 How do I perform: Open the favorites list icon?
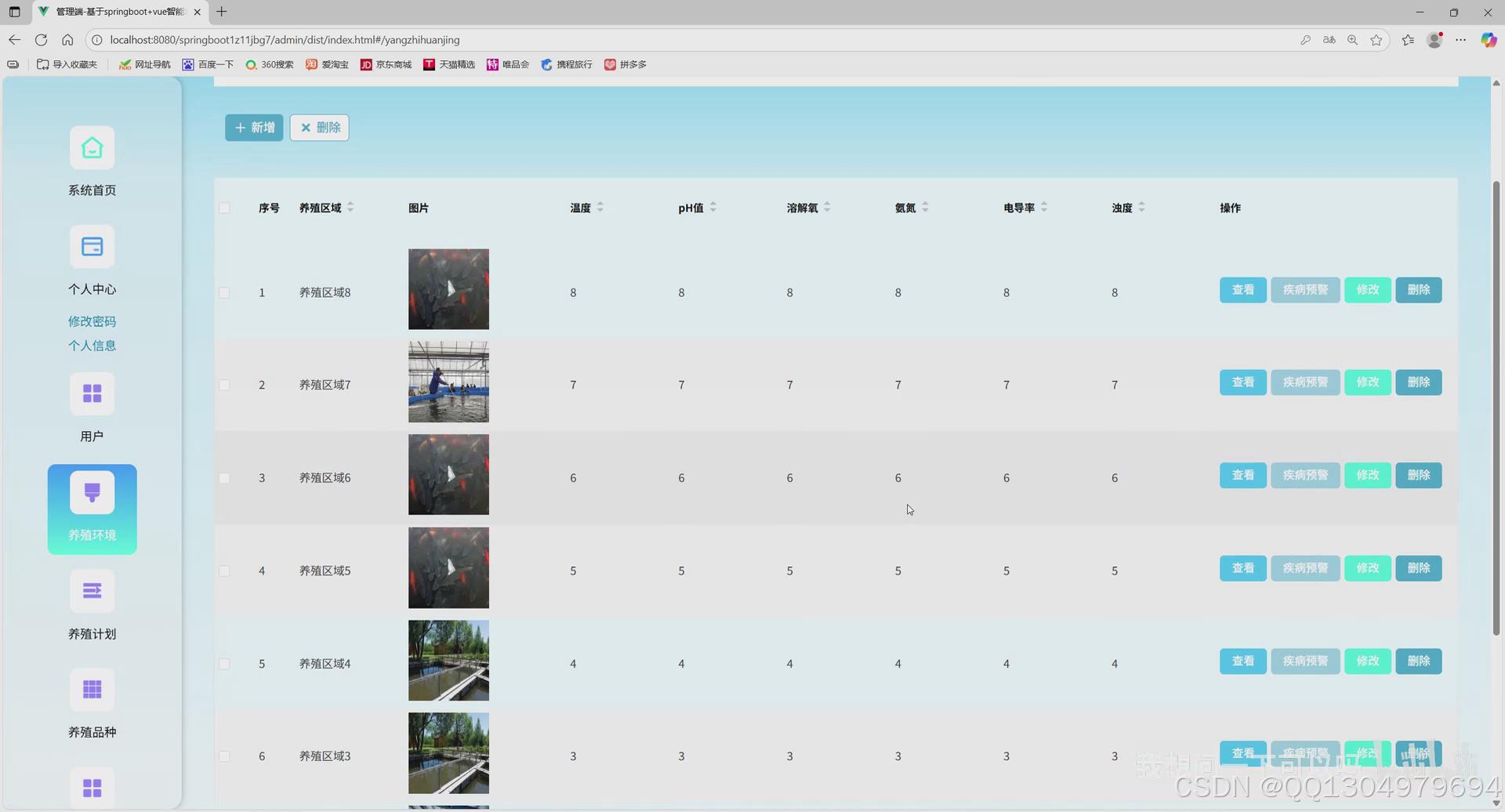coord(1408,40)
